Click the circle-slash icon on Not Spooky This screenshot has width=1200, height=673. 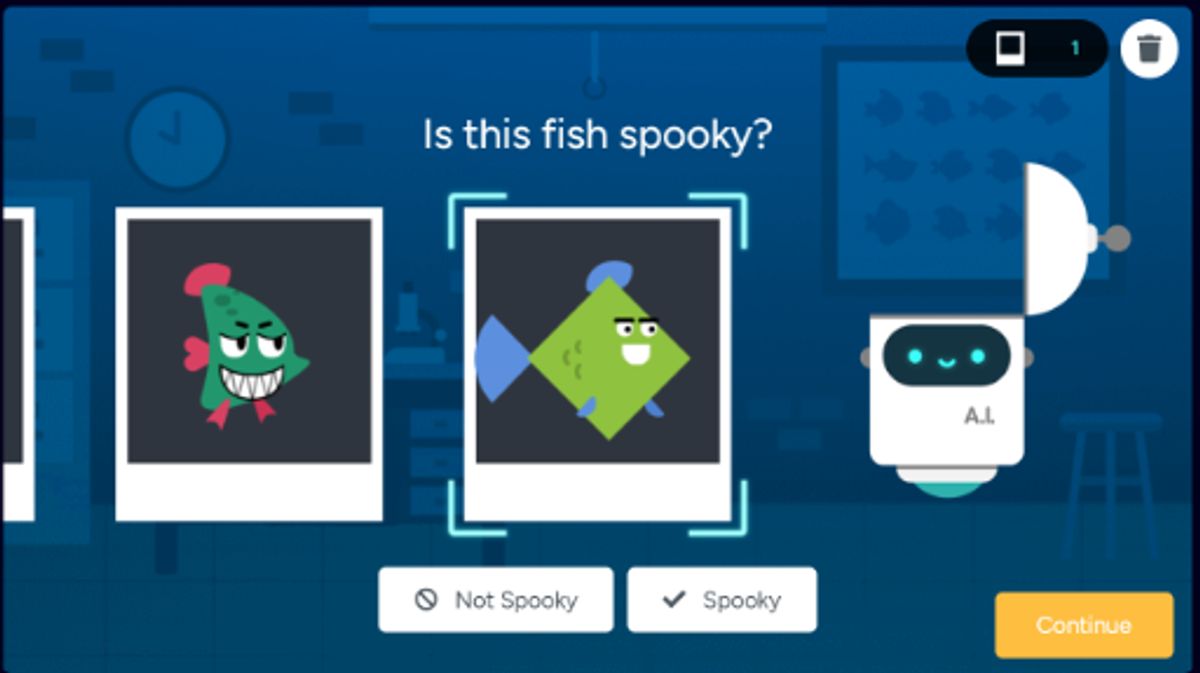click(426, 600)
